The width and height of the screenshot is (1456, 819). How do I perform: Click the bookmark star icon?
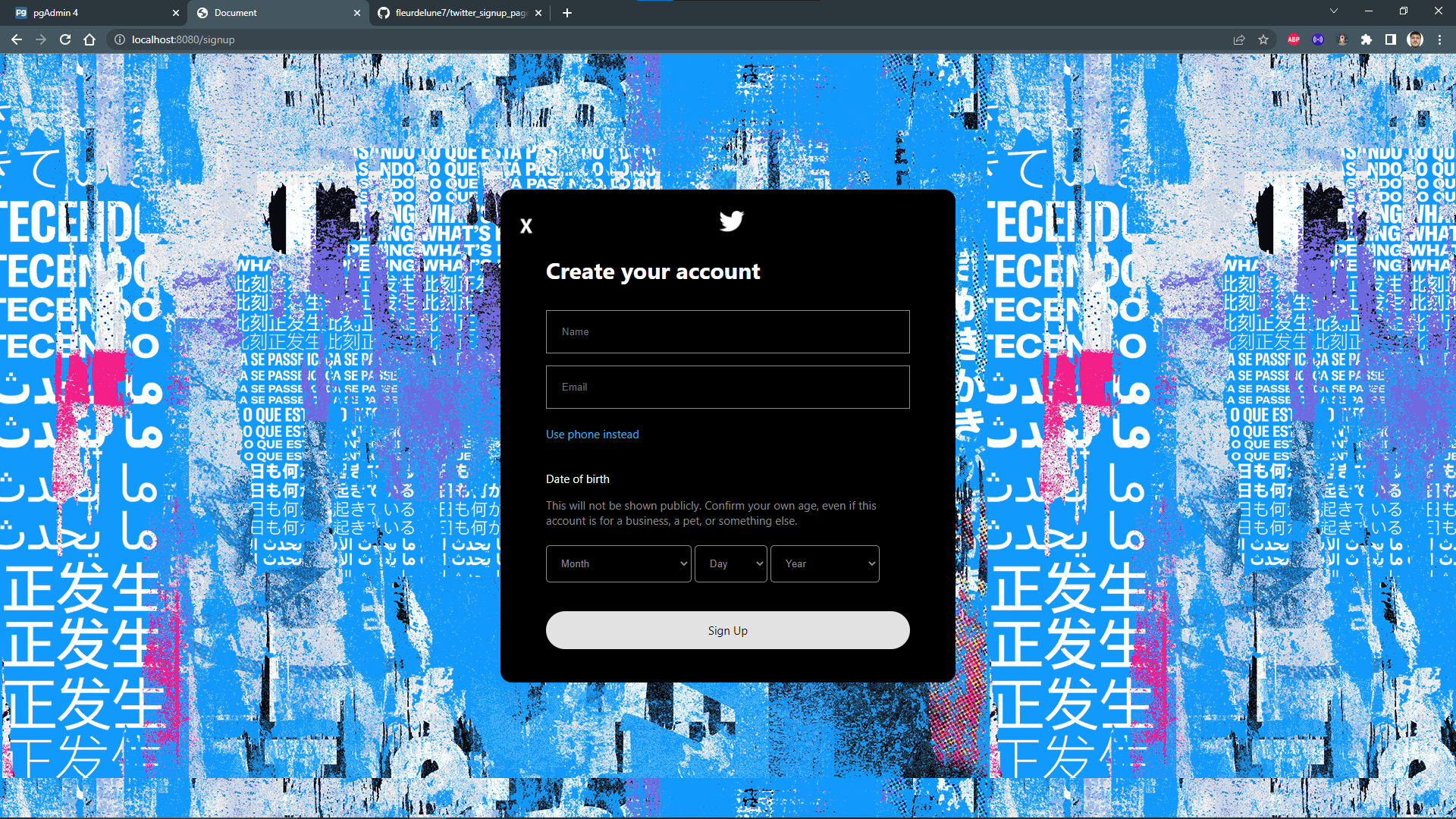pos(1263,39)
